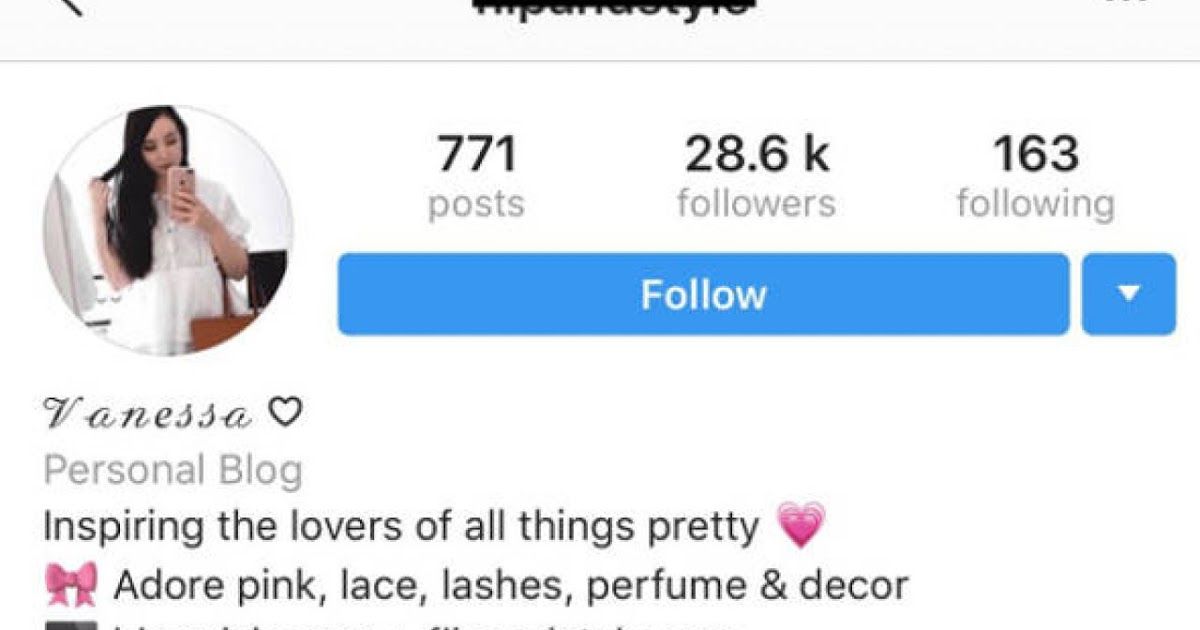The image size is (1200, 630).
Task: Click the dark emoji starting the third bio line
Action: click(x=72, y=625)
